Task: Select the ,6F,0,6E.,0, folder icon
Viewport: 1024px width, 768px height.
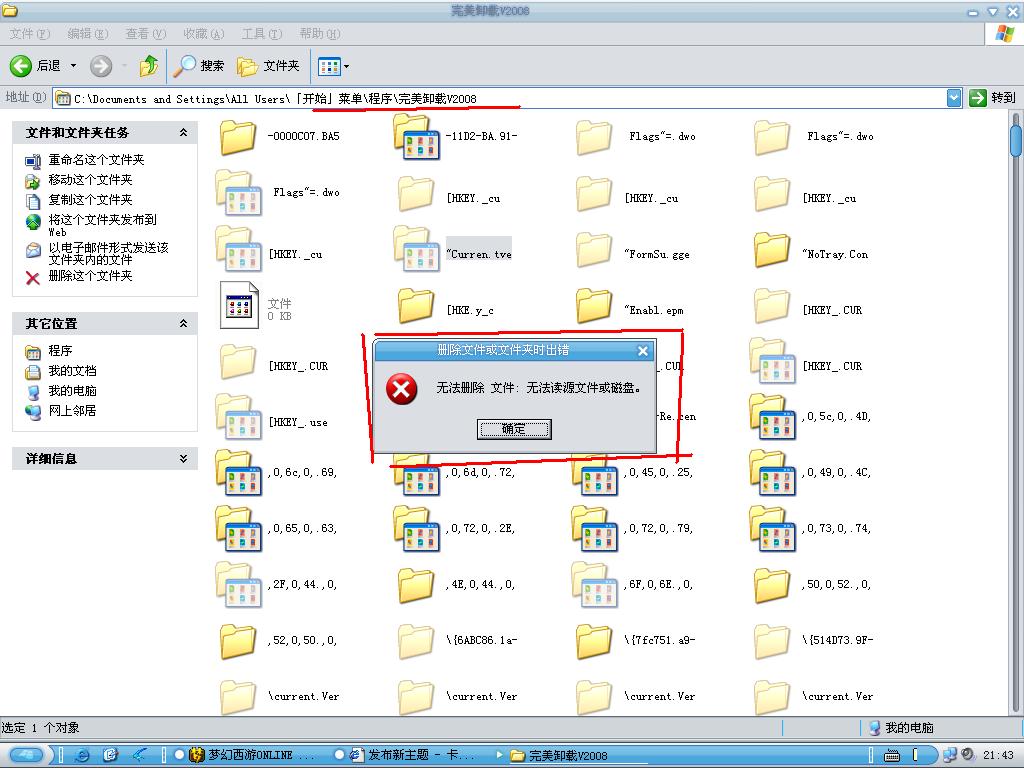Action: (594, 585)
